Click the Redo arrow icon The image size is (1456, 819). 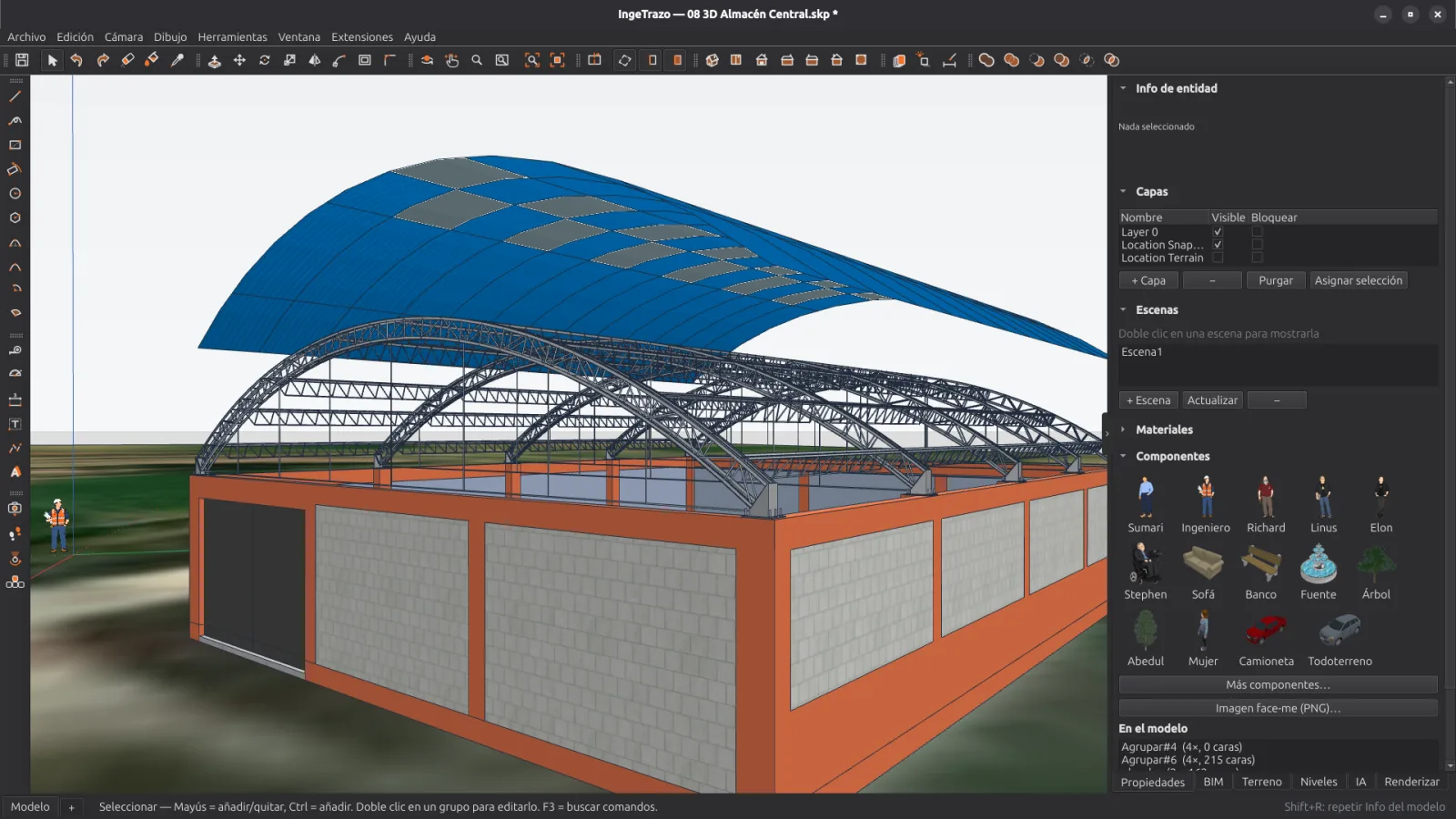tap(102, 60)
